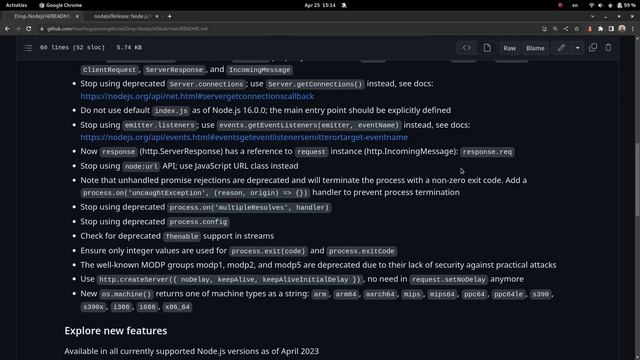Open the Blame view
Image resolution: width=640 pixels, height=360 pixels.
[x=535, y=48]
